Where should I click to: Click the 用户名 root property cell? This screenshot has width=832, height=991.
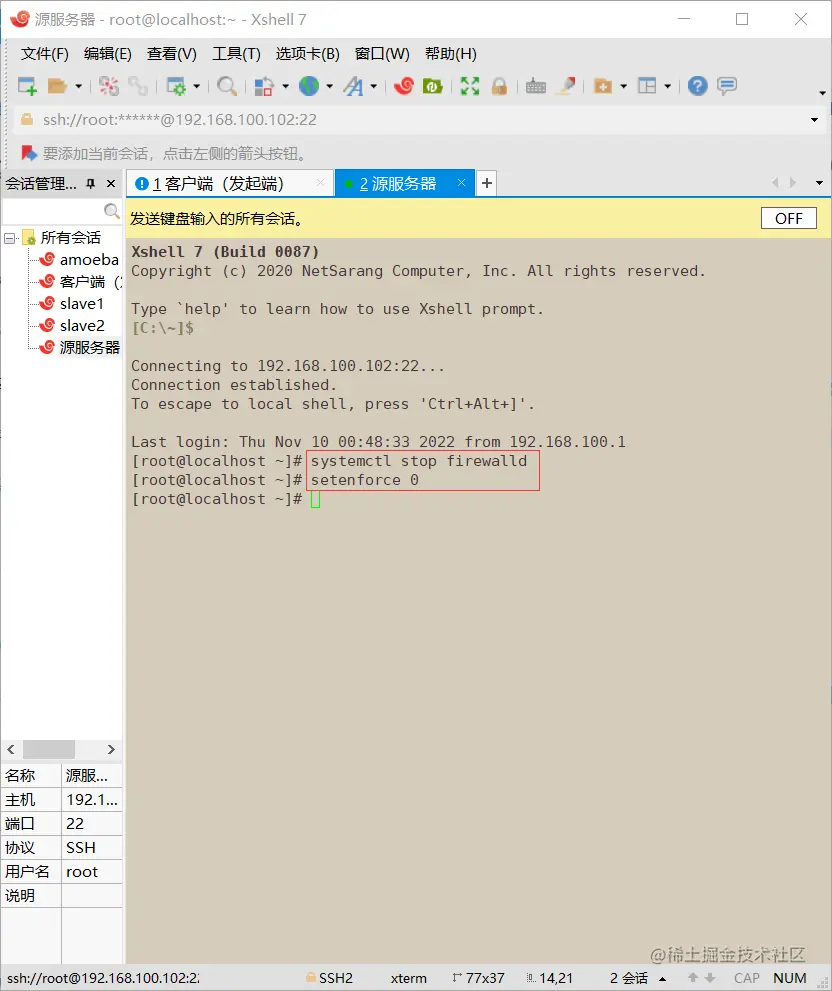[91, 872]
